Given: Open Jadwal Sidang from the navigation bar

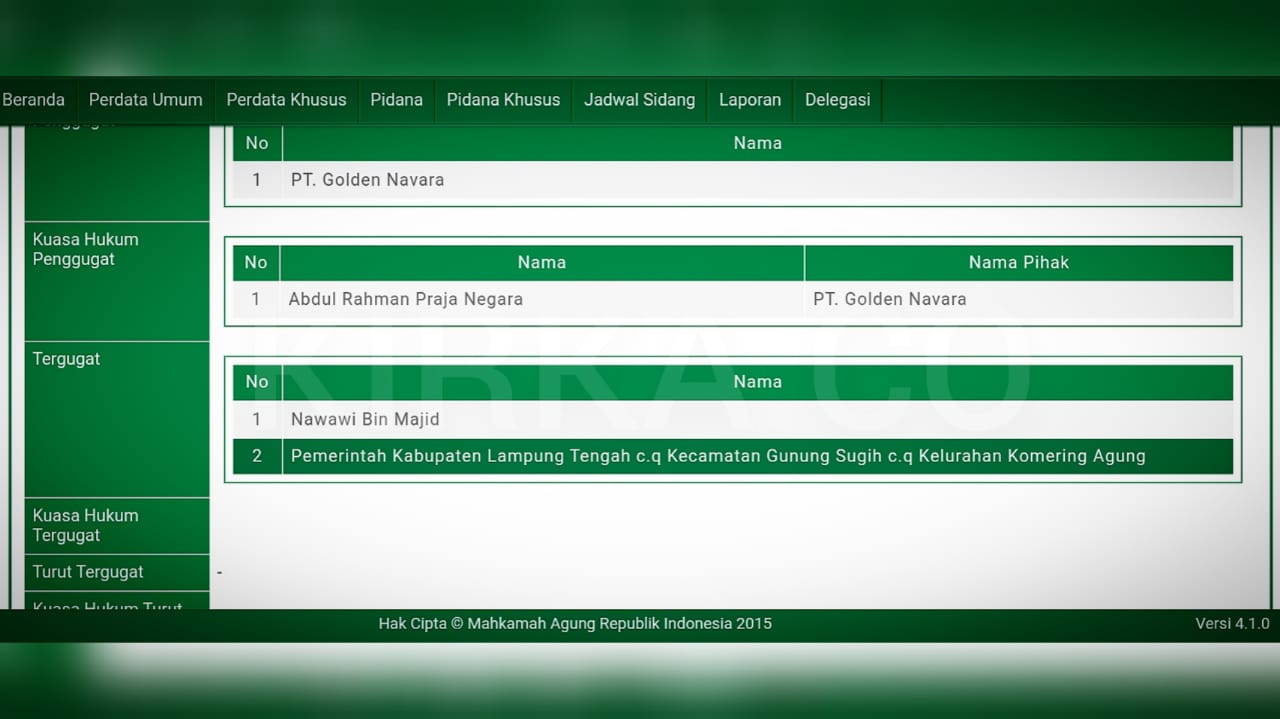Looking at the screenshot, I should coord(639,100).
